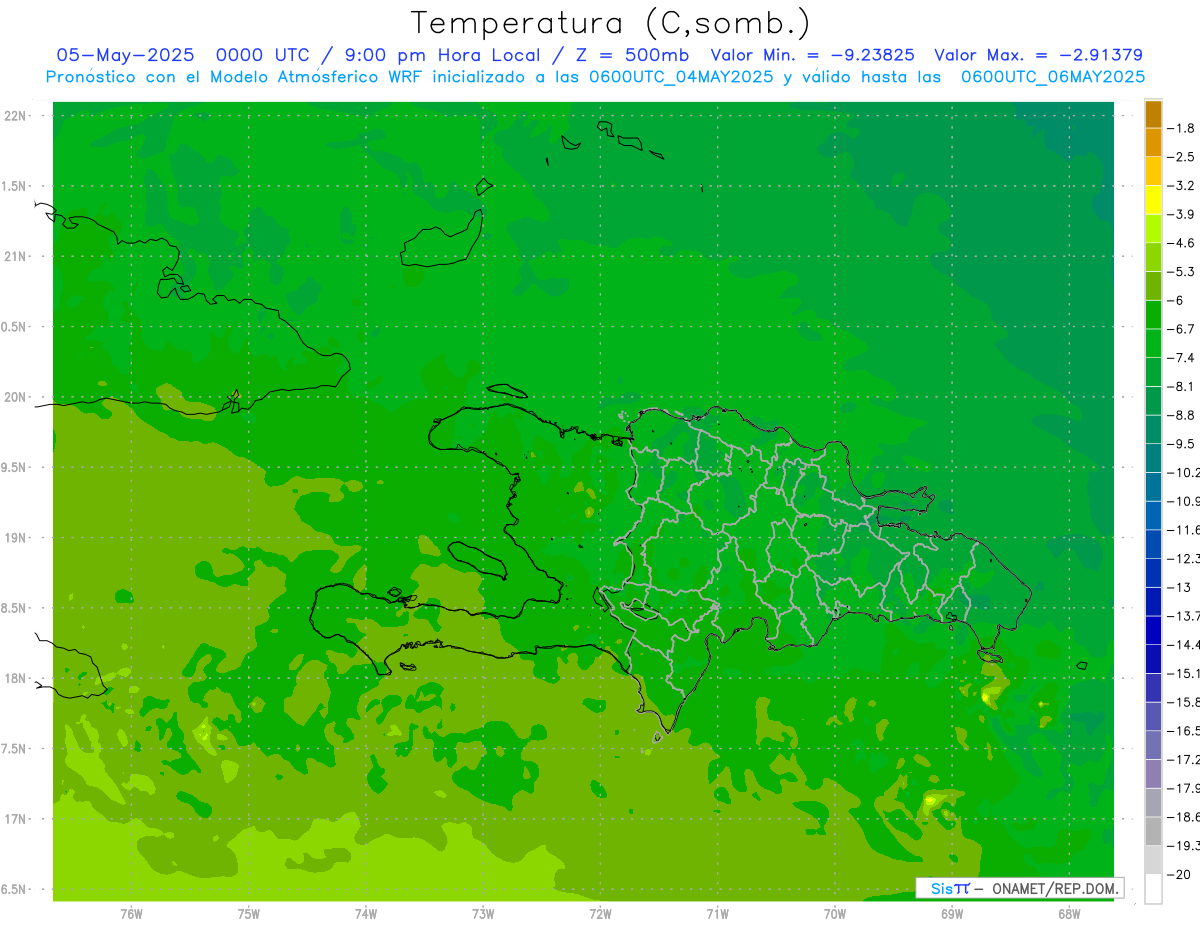
Task: Click the "74W" longitude label
Action: click(366, 914)
